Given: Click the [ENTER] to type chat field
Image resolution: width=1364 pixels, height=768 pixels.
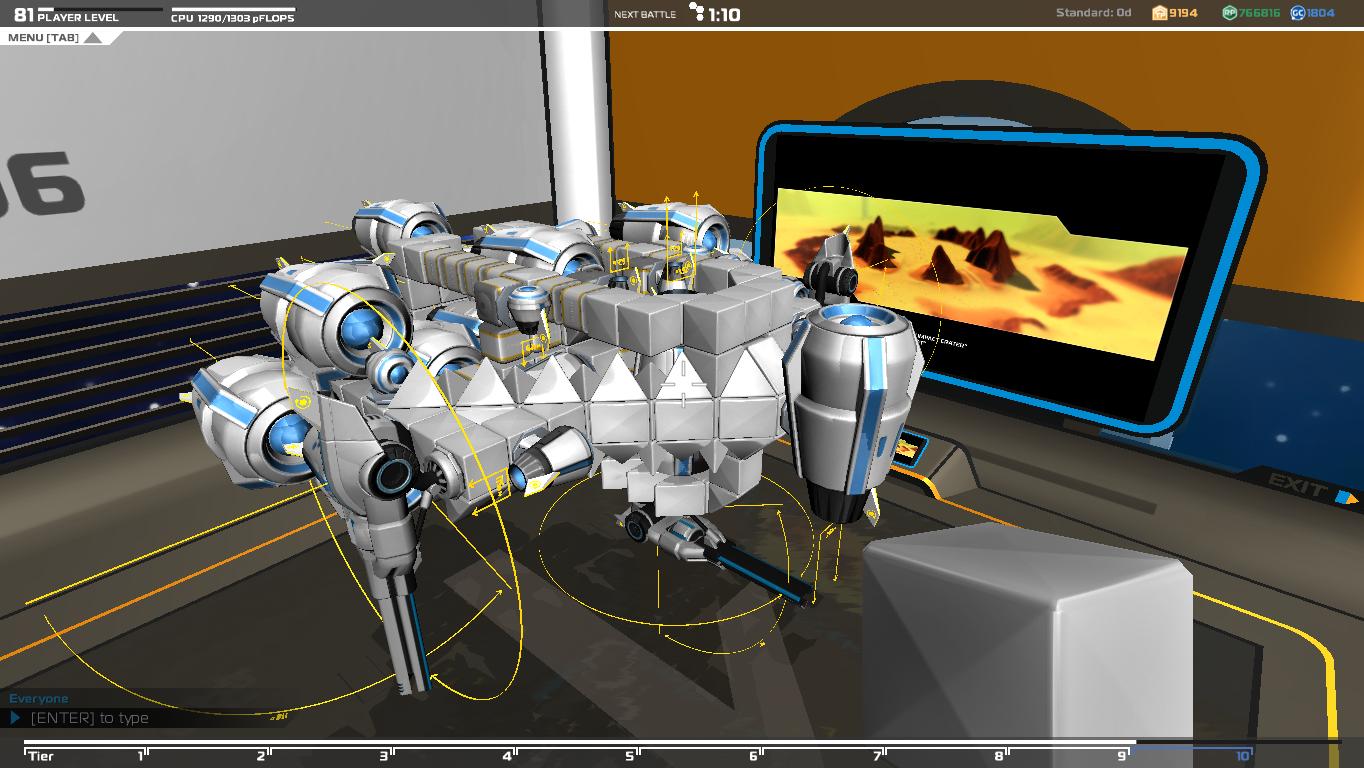Looking at the screenshot, I should 90,718.
